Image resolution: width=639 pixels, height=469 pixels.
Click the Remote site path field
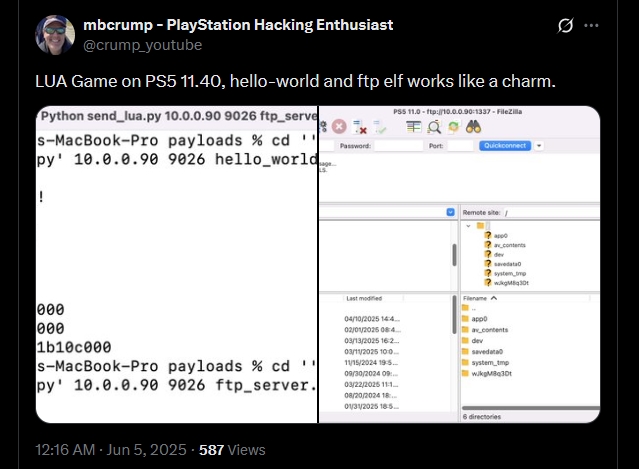click(x=551, y=212)
